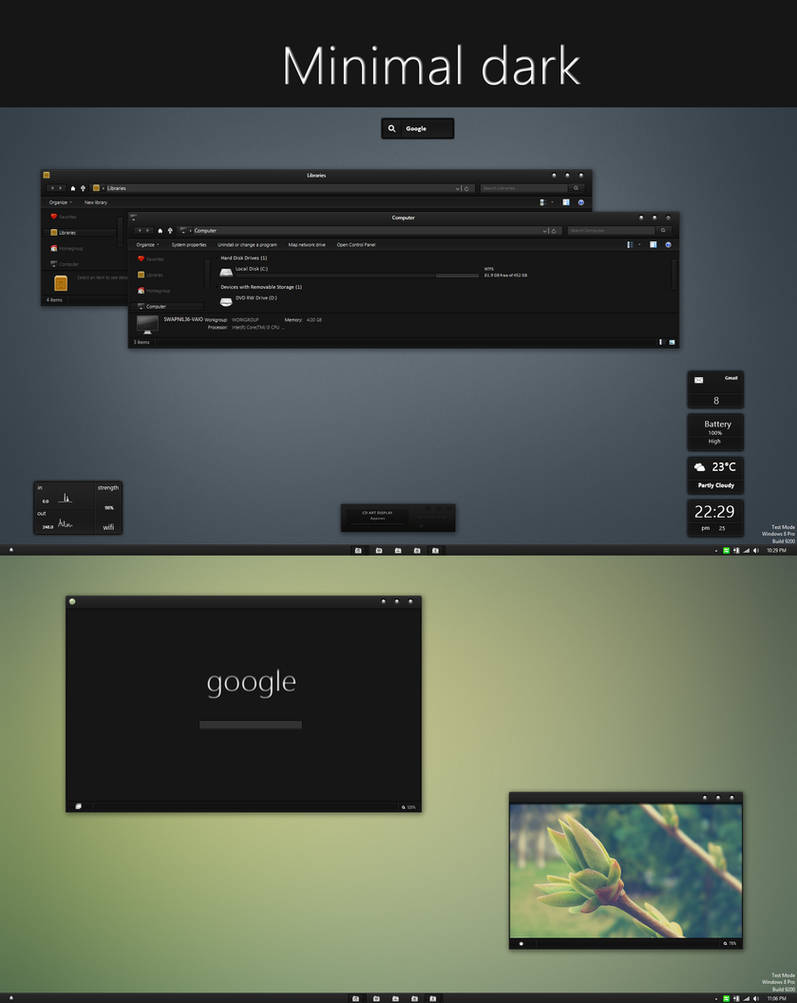797x1003 pixels.
Task: Open Computer address history dropdown
Action: click(544, 230)
